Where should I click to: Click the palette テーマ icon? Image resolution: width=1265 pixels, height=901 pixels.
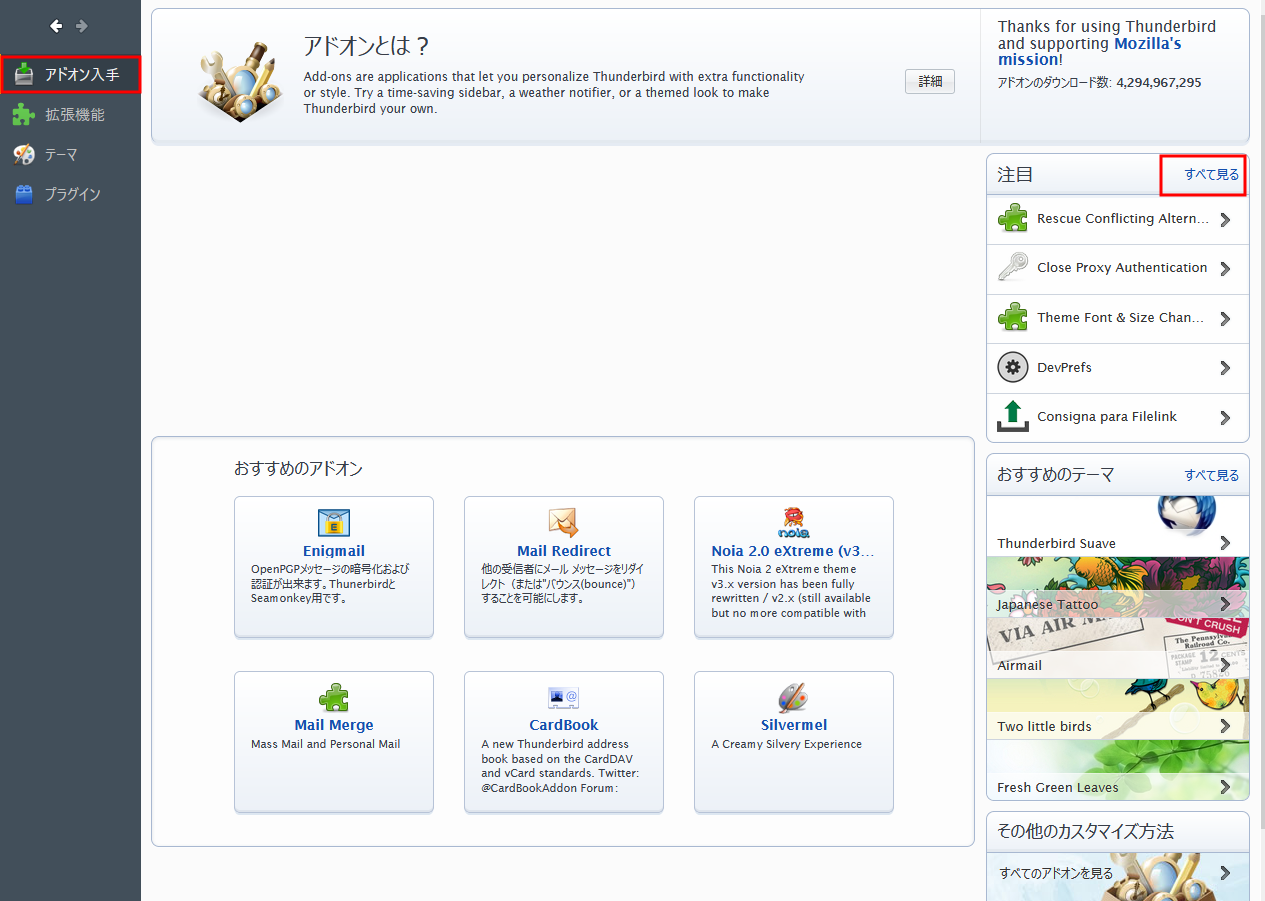click(24, 155)
